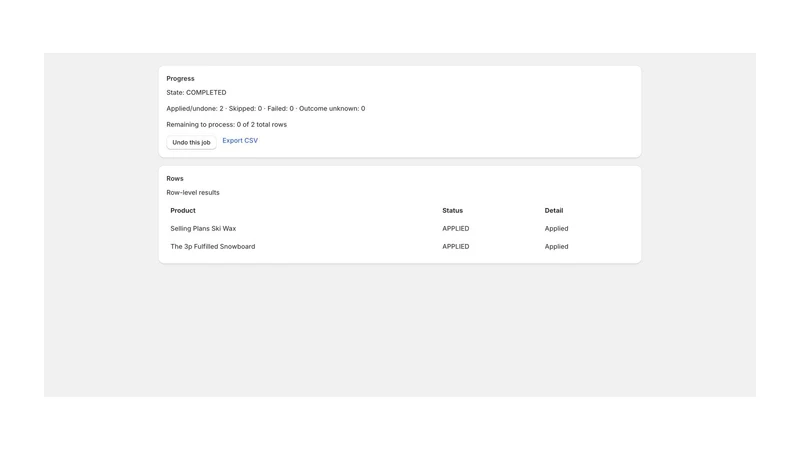The height and width of the screenshot is (450, 800).
Task: Click APPLIED status for Snowboard row
Action: (456, 246)
